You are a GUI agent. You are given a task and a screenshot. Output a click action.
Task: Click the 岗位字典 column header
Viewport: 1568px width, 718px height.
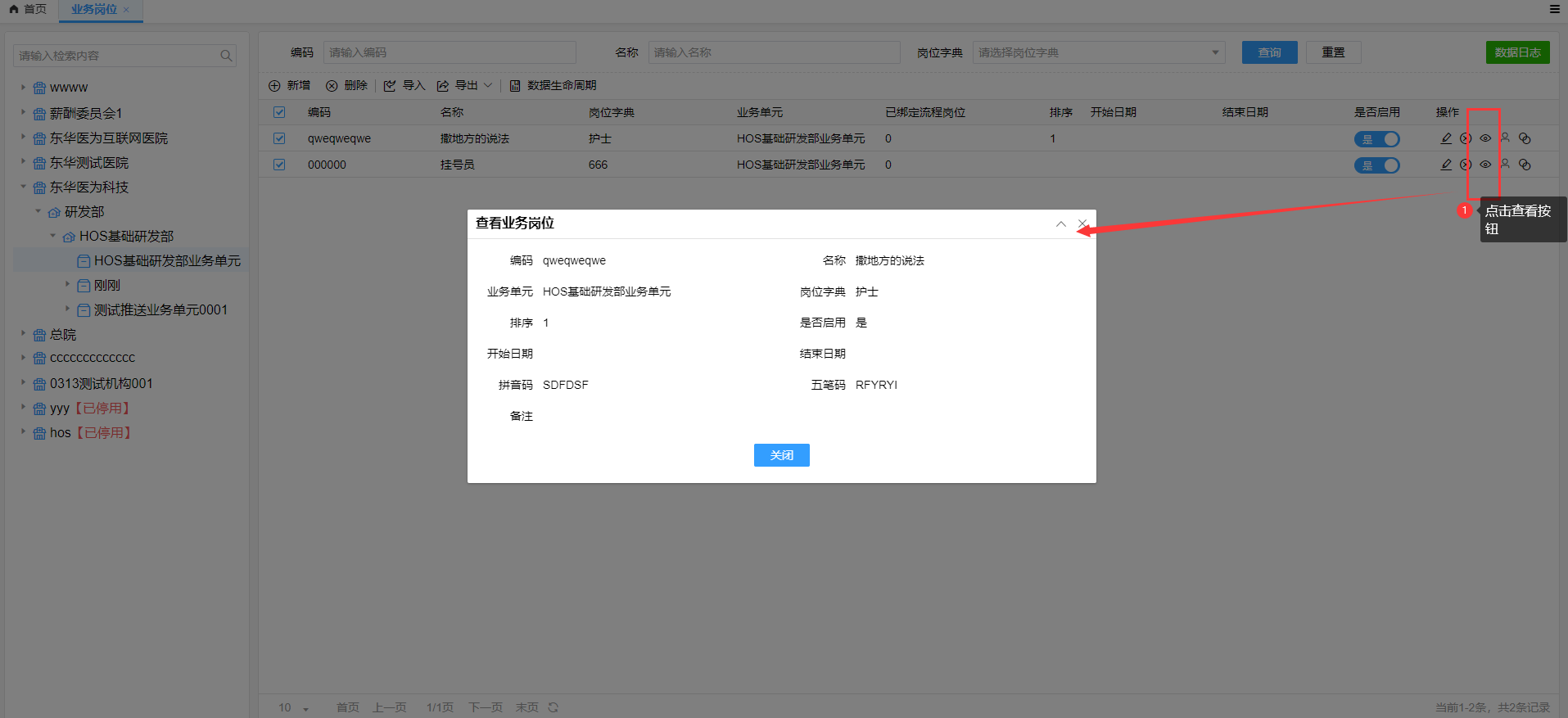click(611, 112)
